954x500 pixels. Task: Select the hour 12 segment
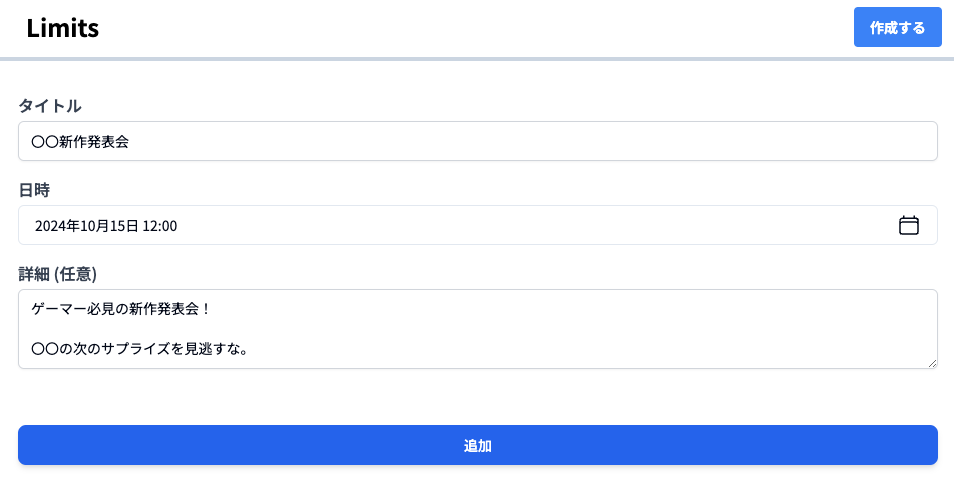150,226
